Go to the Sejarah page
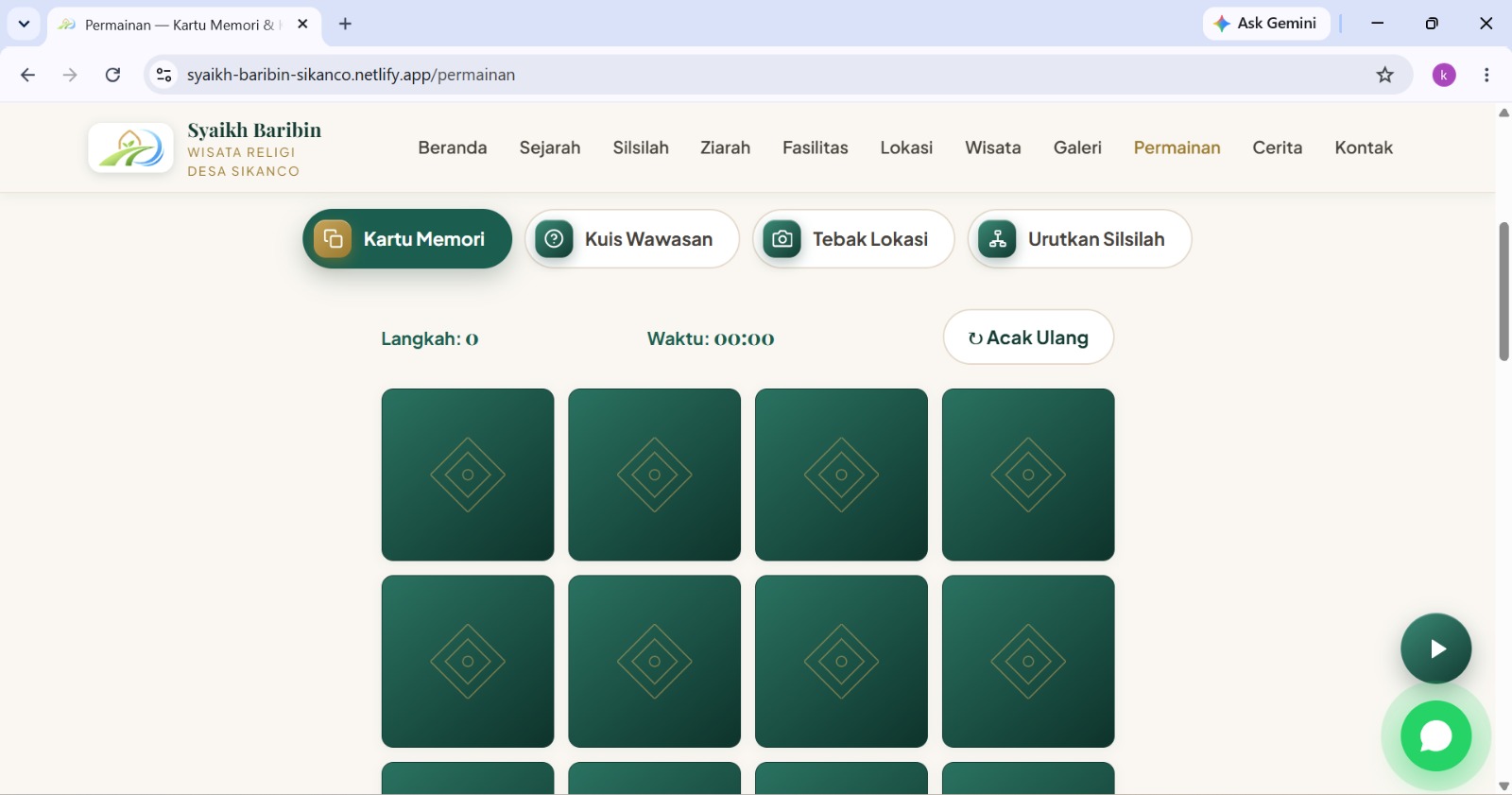 (550, 147)
